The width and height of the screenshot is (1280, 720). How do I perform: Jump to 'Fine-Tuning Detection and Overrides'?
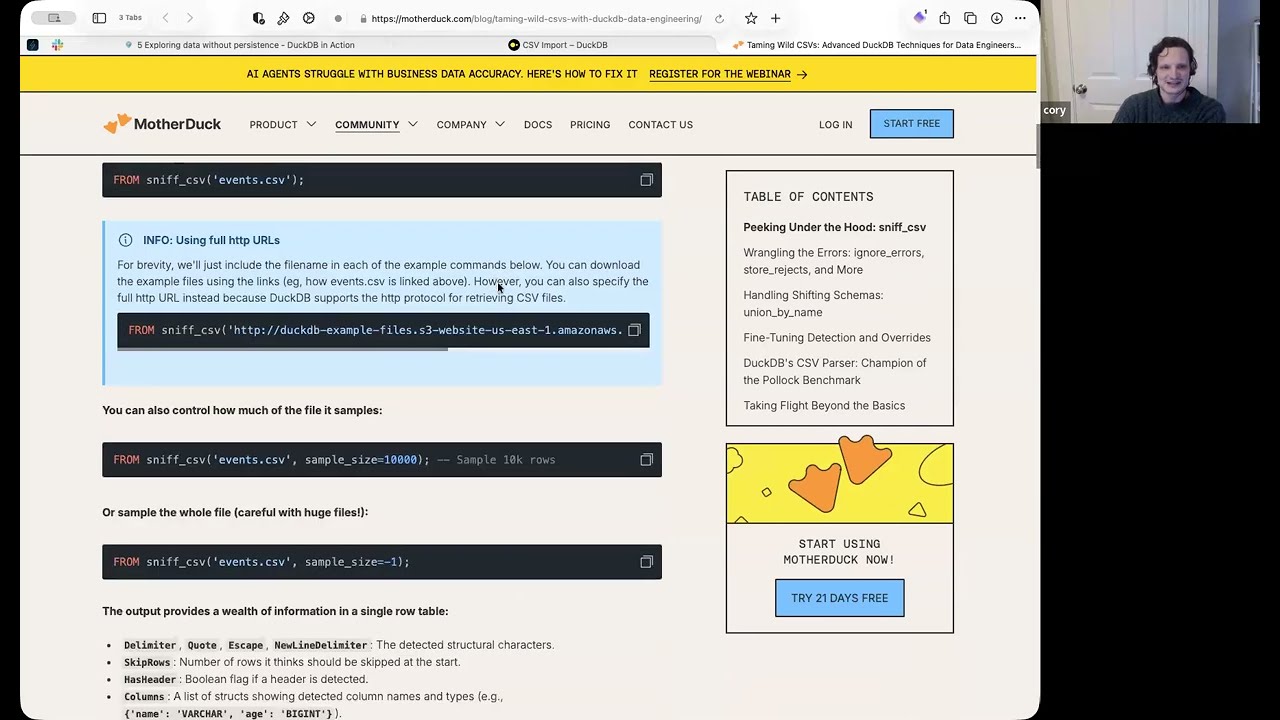click(x=836, y=338)
